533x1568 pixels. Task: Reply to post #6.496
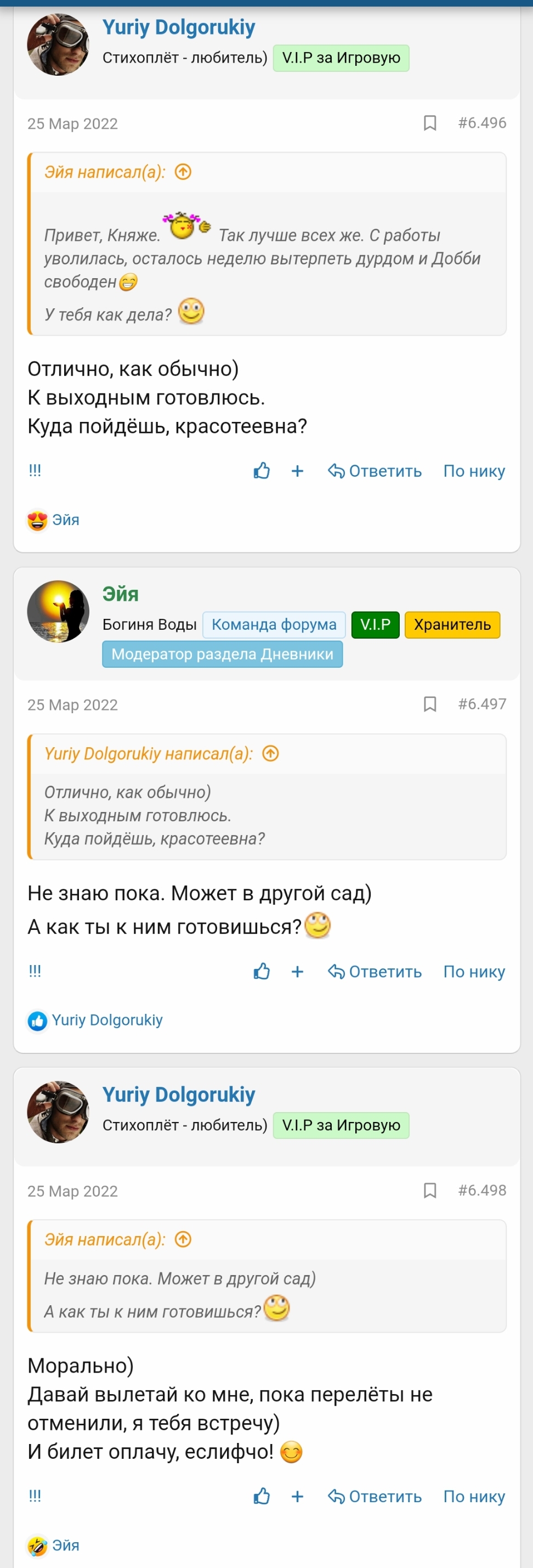coord(375,471)
